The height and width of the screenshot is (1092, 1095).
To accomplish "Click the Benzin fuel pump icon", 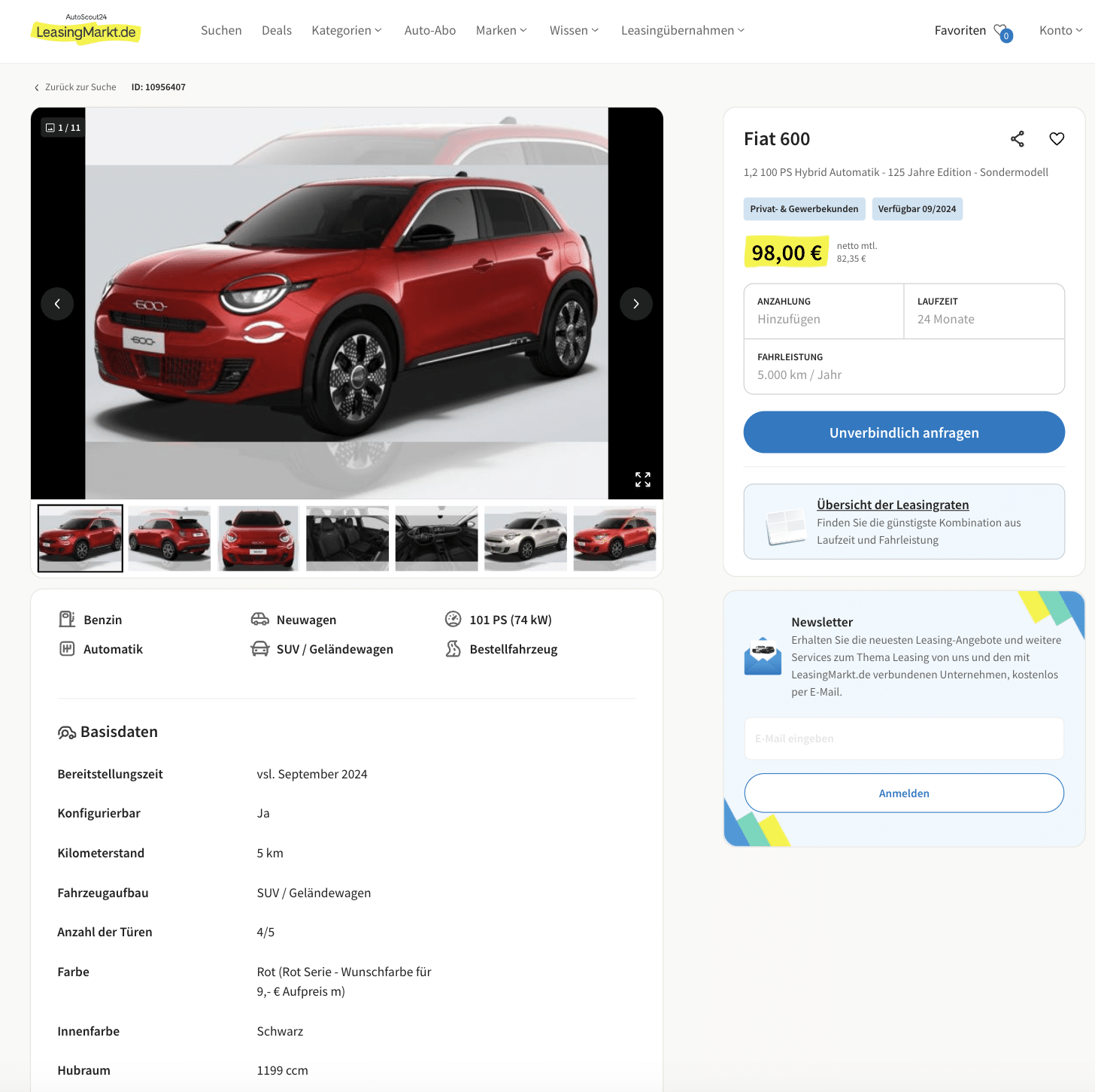I will pyautogui.click(x=67, y=619).
